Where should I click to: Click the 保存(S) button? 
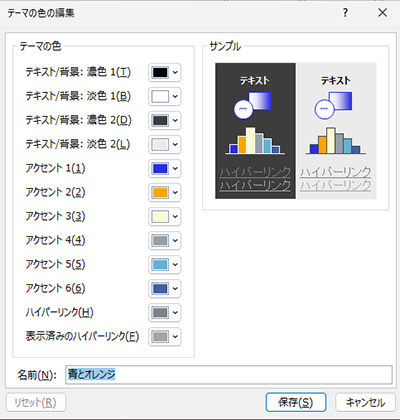tap(296, 402)
